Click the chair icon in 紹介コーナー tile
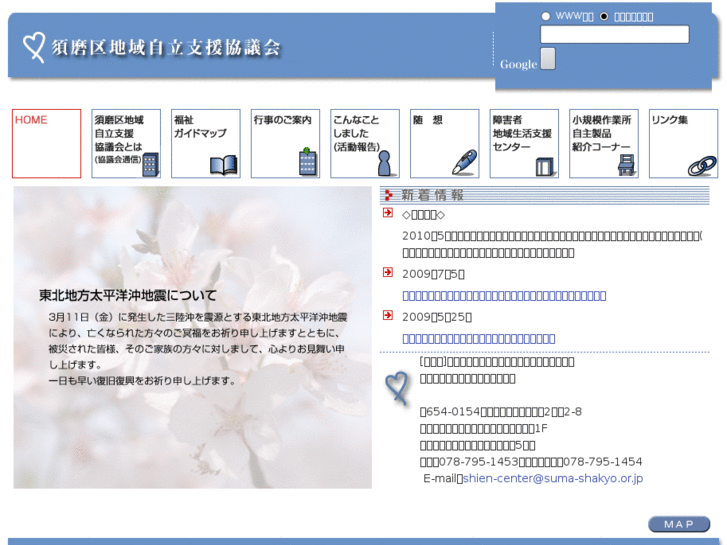727x545 pixels. [x=626, y=165]
